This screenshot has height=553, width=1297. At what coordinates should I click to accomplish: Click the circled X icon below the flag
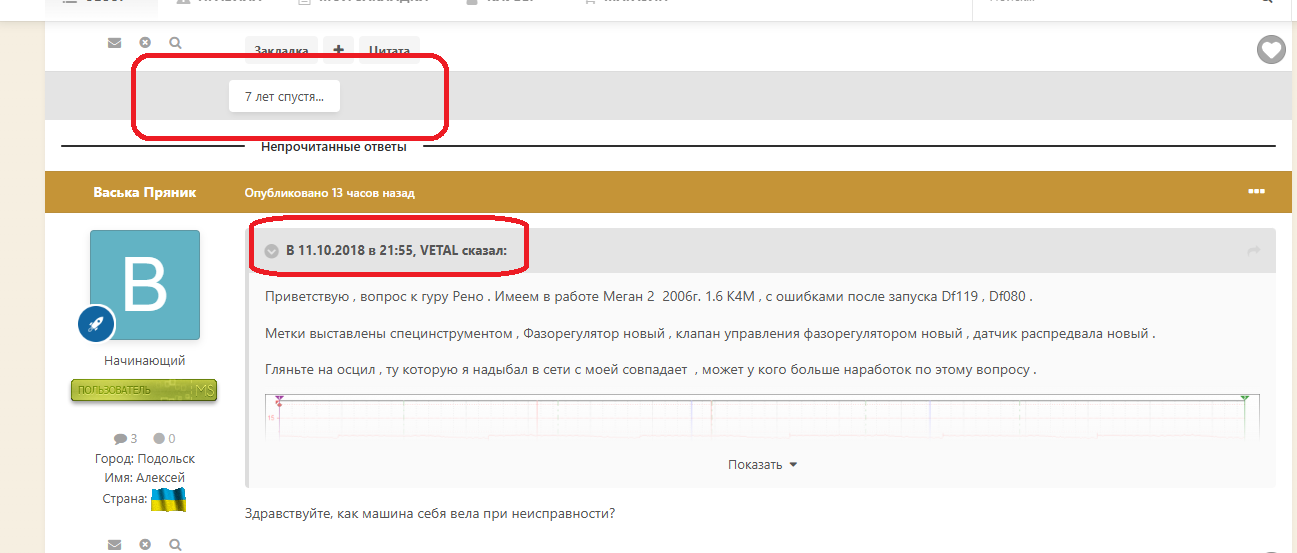[x=145, y=545]
